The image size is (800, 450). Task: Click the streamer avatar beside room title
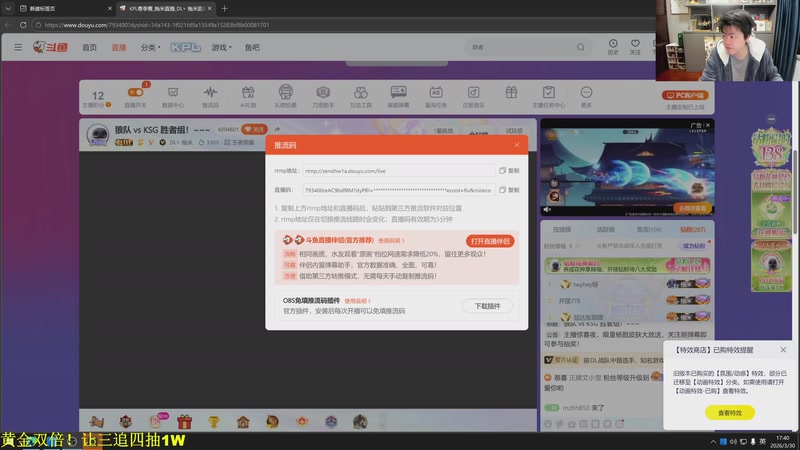click(x=97, y=135)
